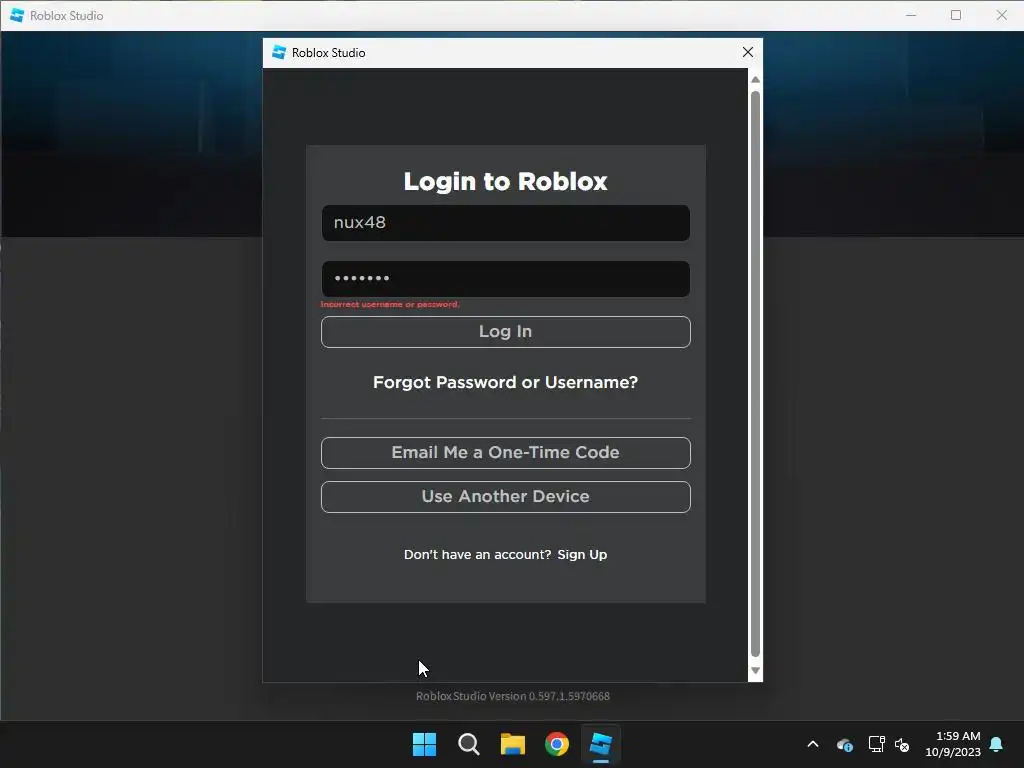The height and width of the screenshot is (768, 1024).
Task: Select Roblox Studio taskbar icon
Action: 601,744
